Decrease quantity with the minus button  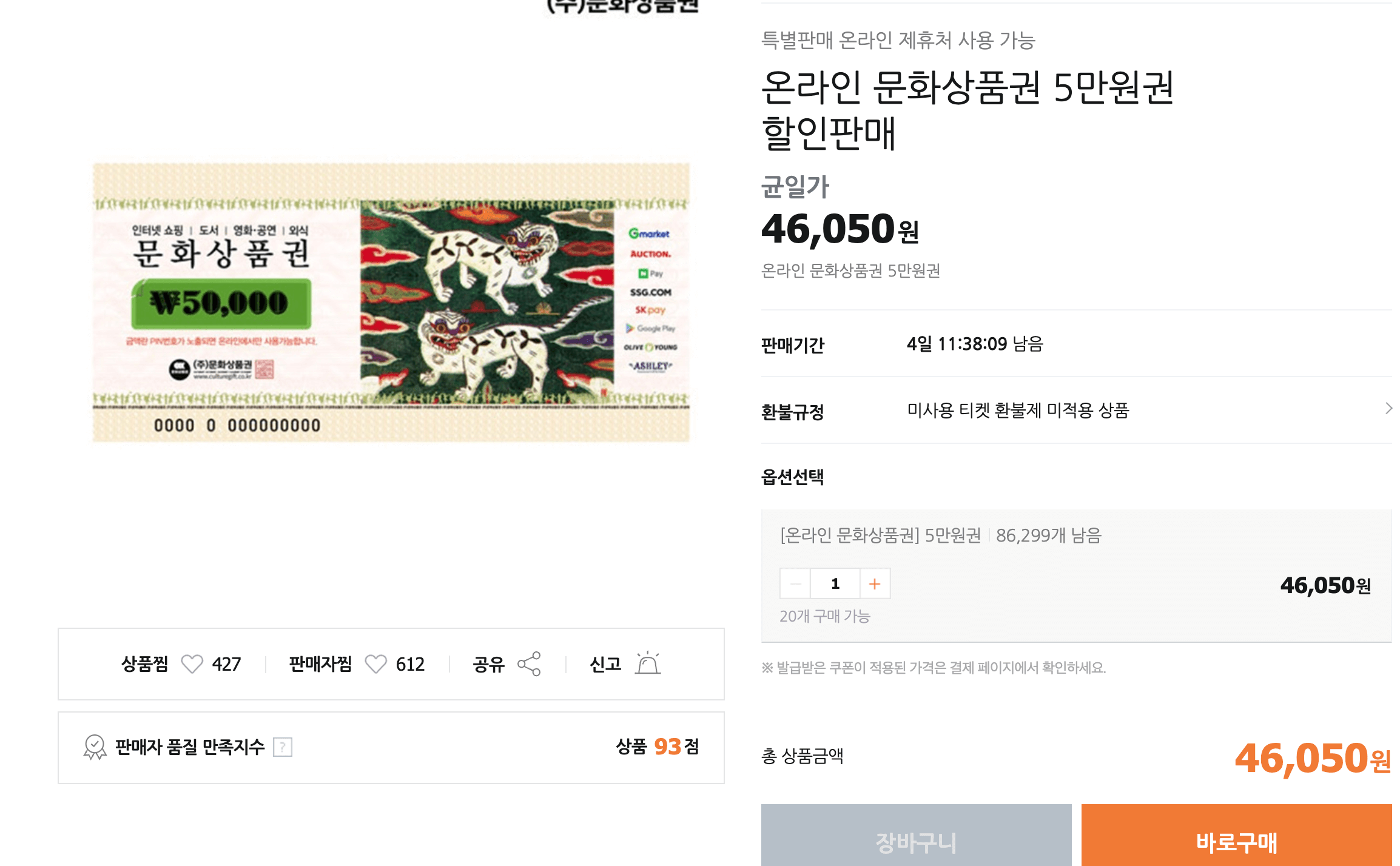click(x=795, y=583)
